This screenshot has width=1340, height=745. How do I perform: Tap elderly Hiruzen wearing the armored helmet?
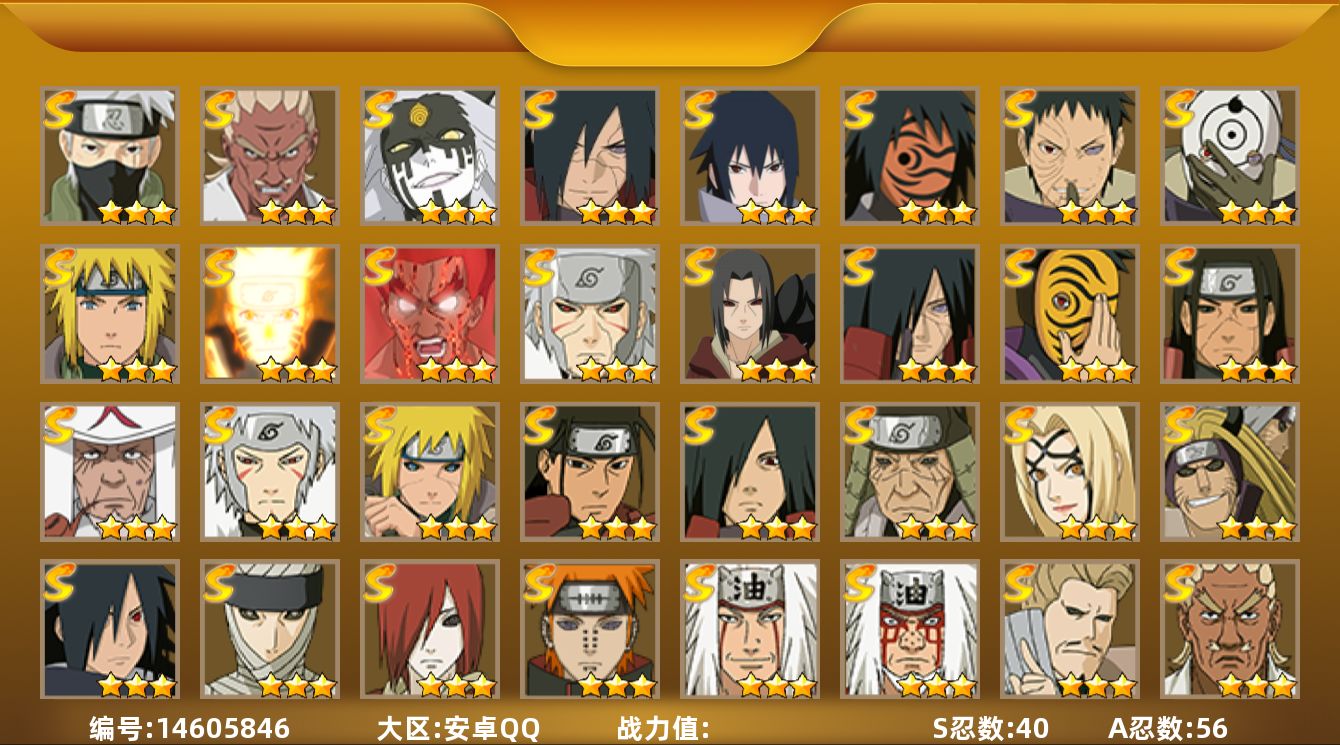(x=909, y=471)
